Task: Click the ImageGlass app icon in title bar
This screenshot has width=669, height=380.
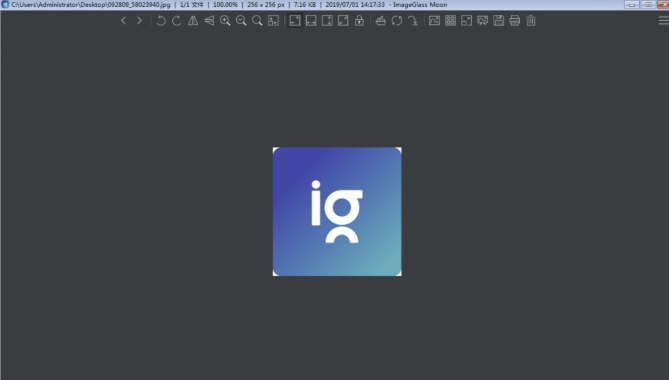Action: point(5,5)
